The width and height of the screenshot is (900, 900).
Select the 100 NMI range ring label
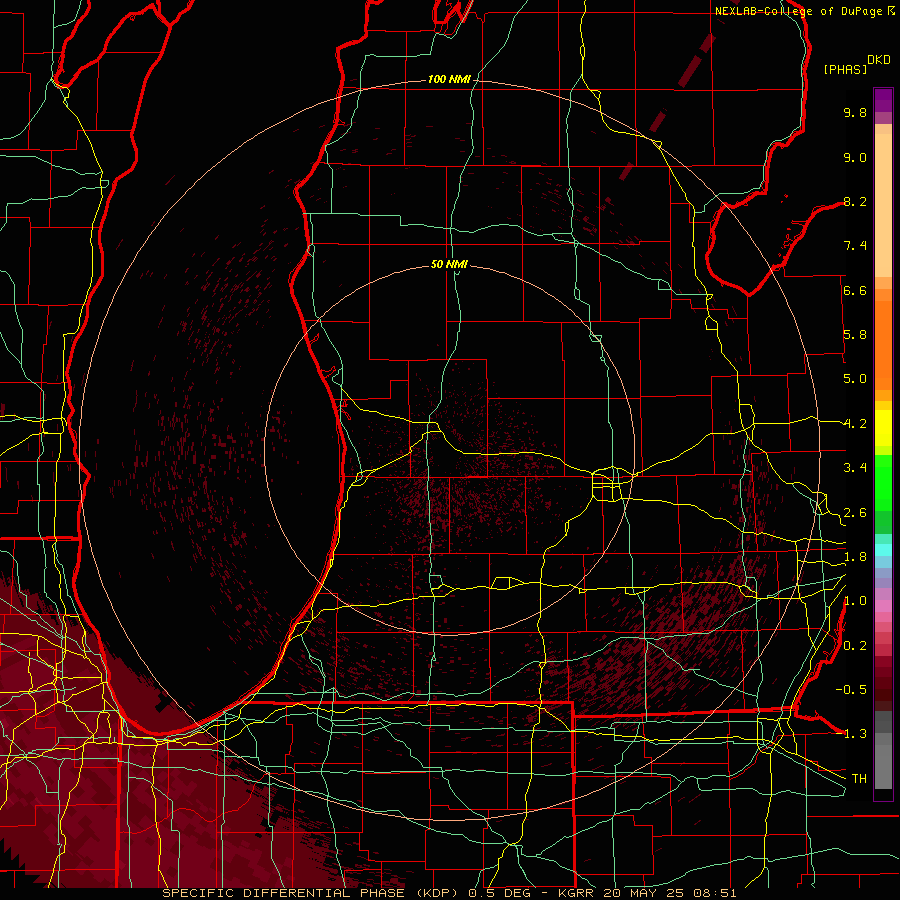pyautogui.click(x=449, y=79)
